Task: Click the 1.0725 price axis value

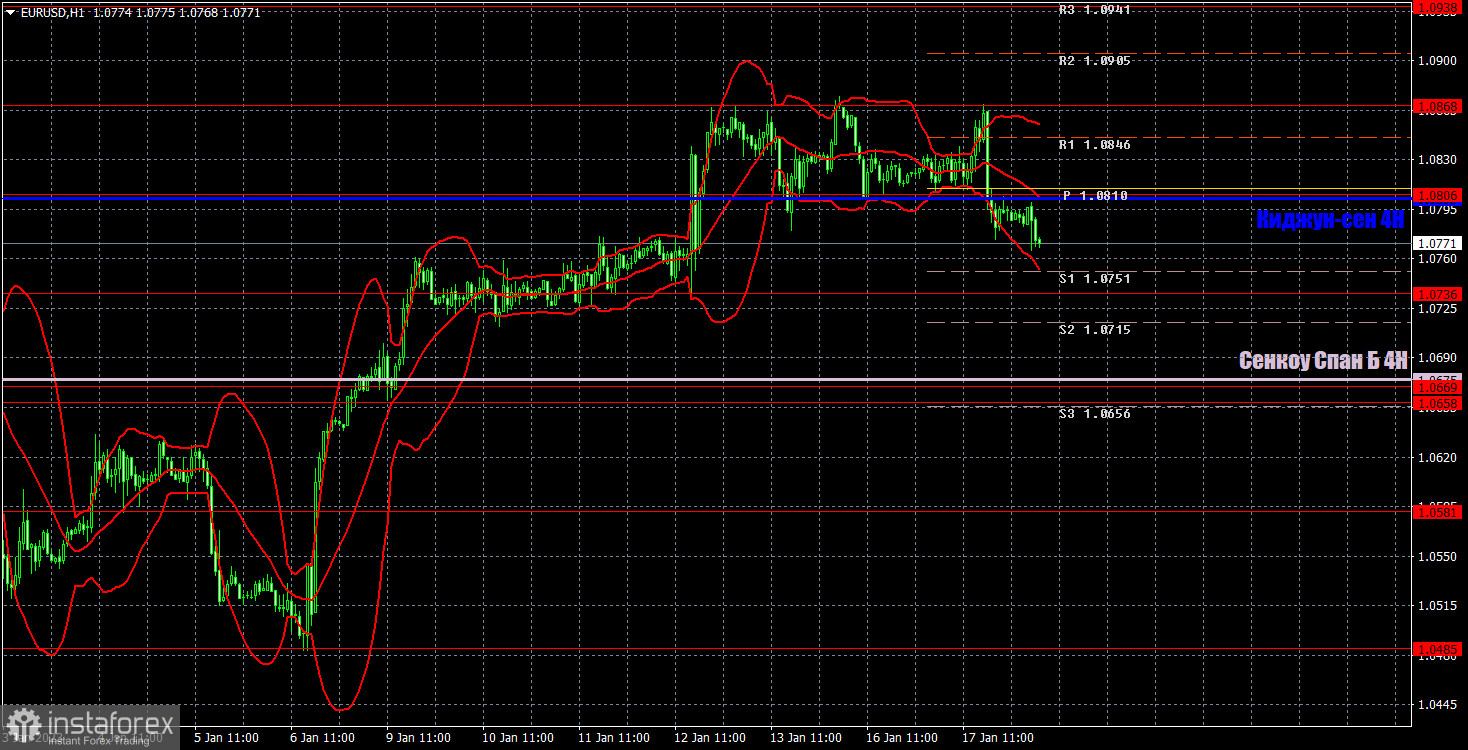Action: tap(1438, 309)
